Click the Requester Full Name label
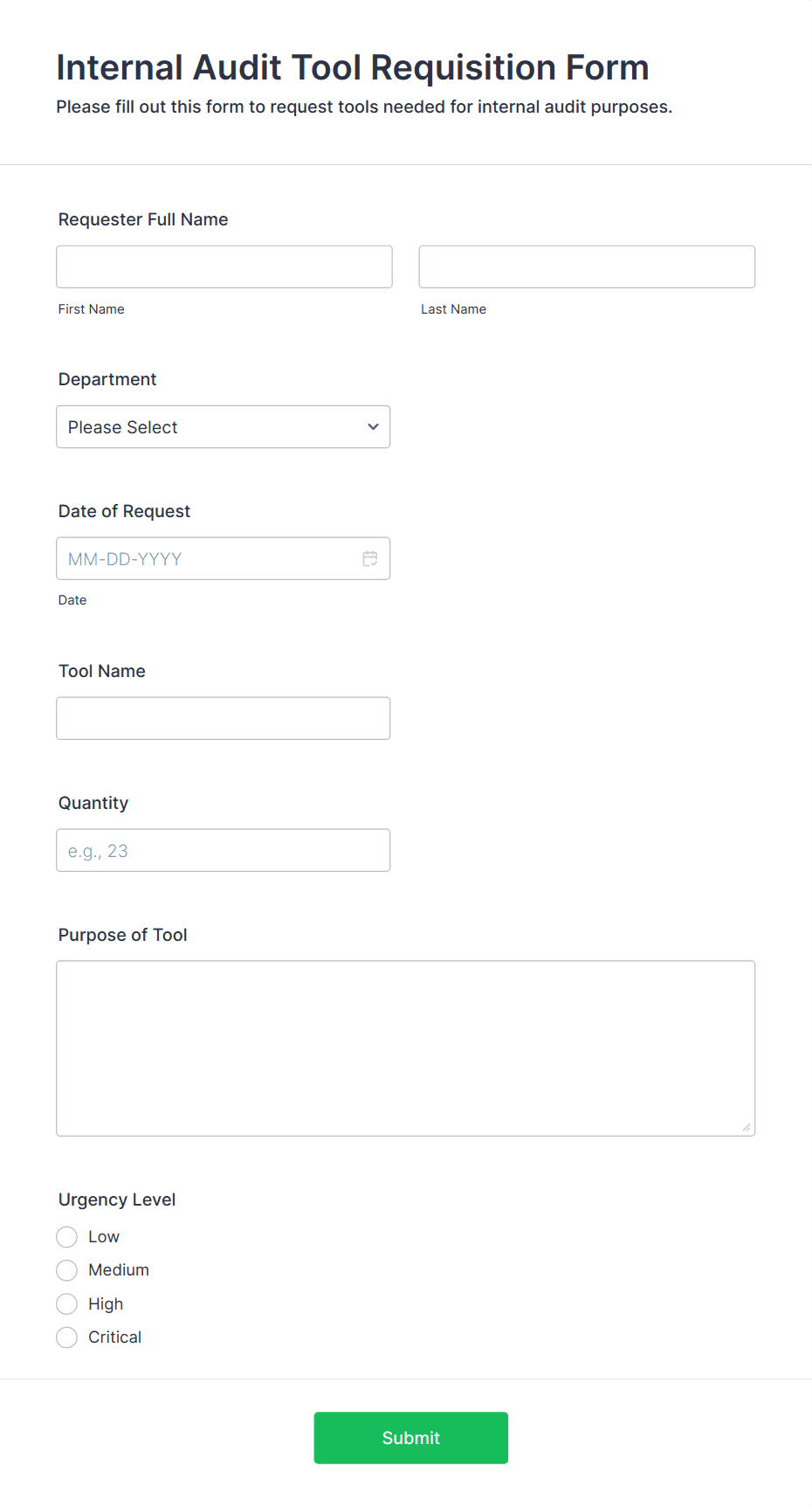The image size is (812, 1507). pyautogui.click(x=143, y=219)
